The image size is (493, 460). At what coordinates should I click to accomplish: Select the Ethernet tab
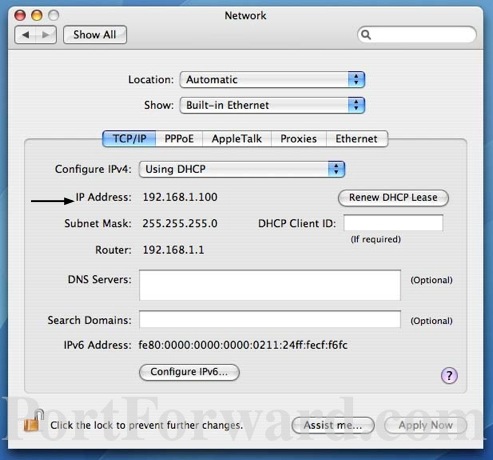[x=356, y=139]
